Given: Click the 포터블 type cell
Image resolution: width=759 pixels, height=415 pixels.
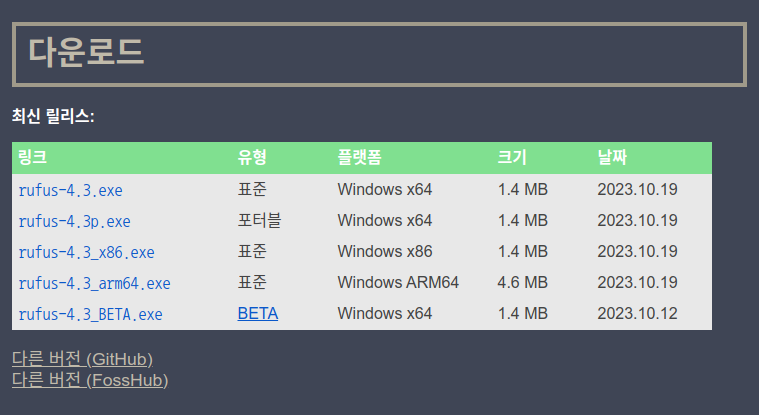Looking at the screenshot, I should coord(259,220).
